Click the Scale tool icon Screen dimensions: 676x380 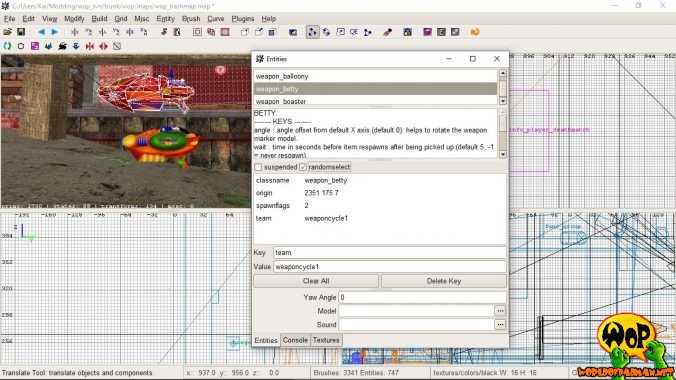[340, 32]
